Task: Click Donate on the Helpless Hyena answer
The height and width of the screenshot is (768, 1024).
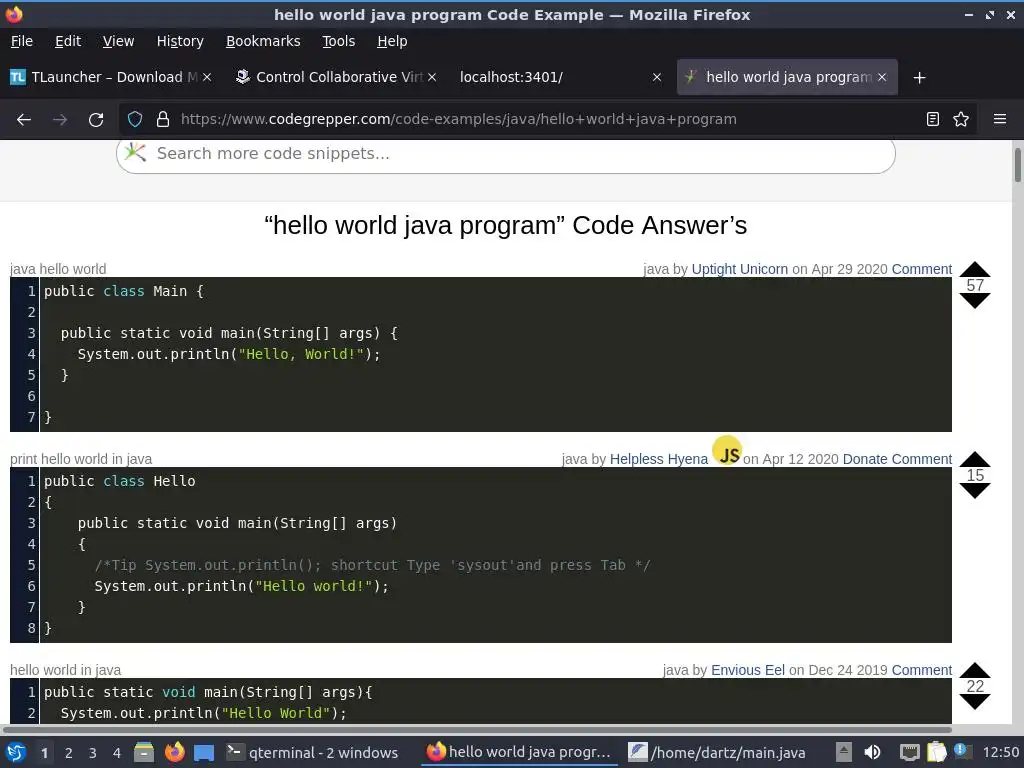Action: click(x=865, y=459)
